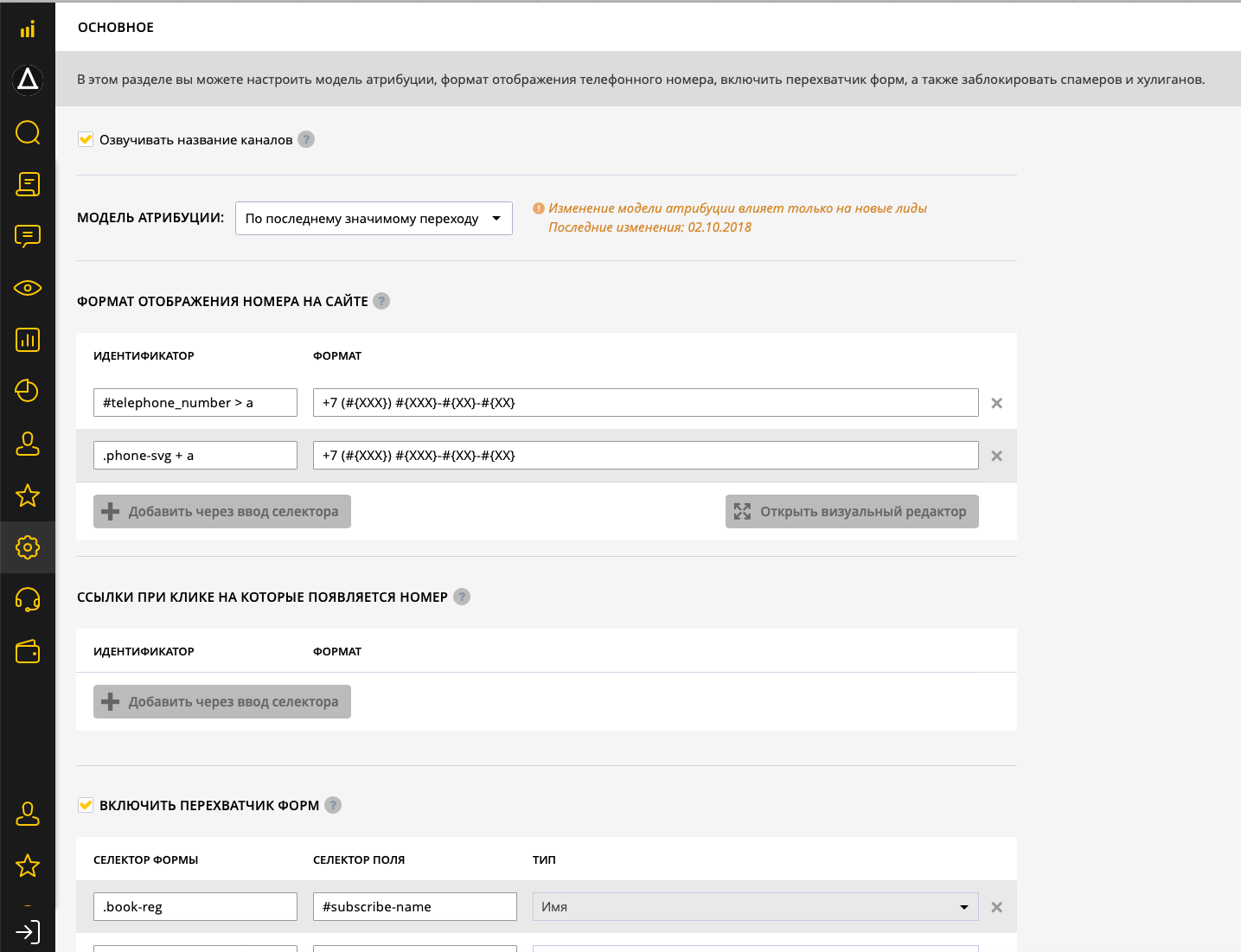Click the eye icon in sidebar
This screenshot has height=952, width=1241.
point(28,288)
